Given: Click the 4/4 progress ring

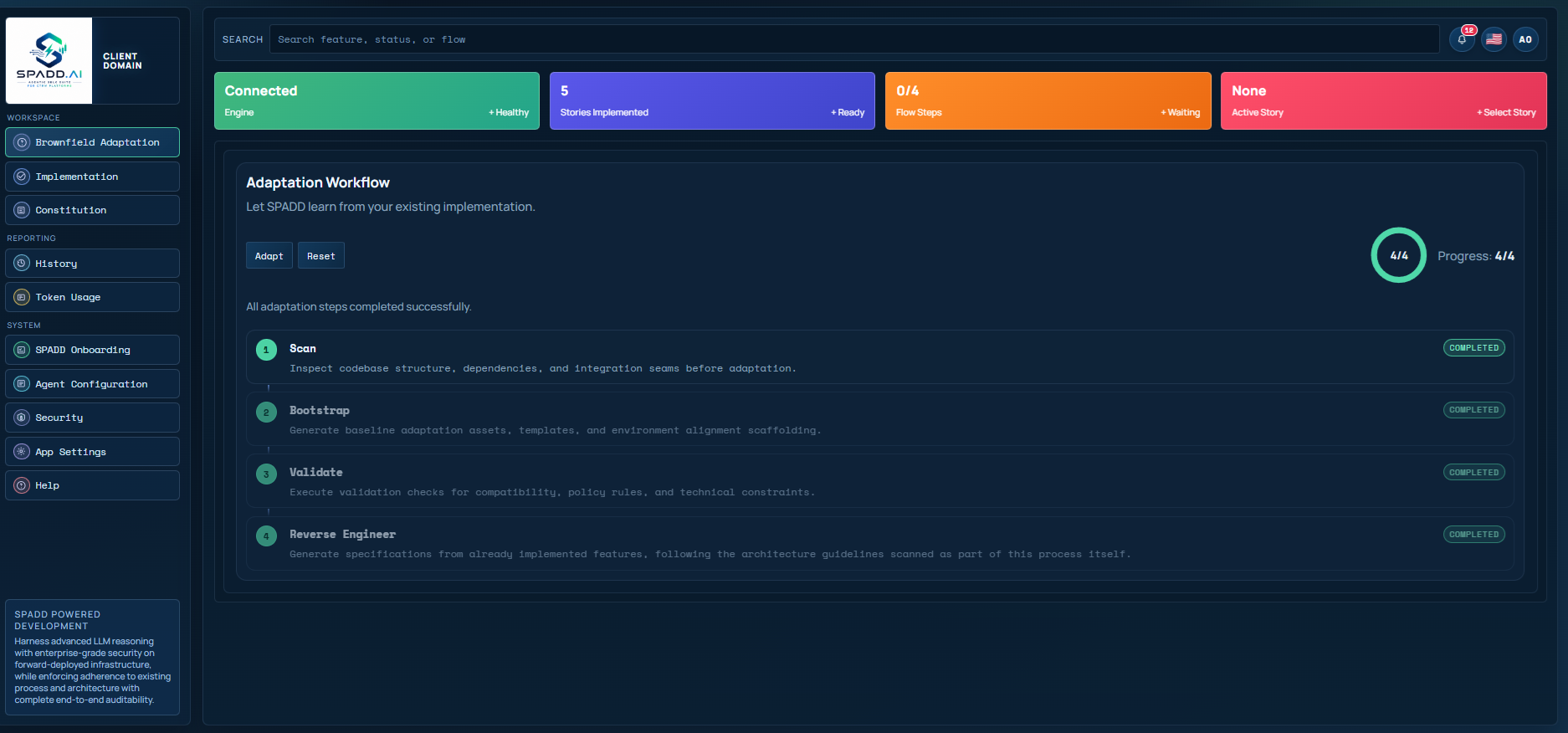Looking at the screenshot, I should click(1398, 255).
